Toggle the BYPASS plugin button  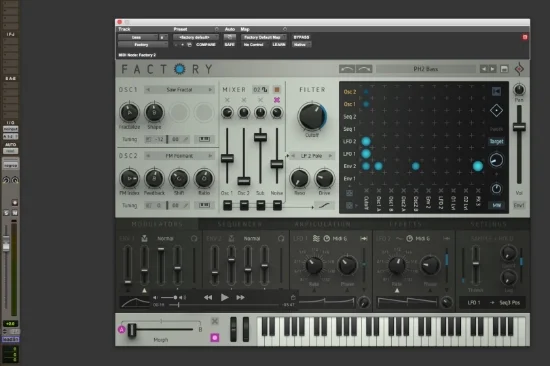pyautogui.click(x=301, y=37)
